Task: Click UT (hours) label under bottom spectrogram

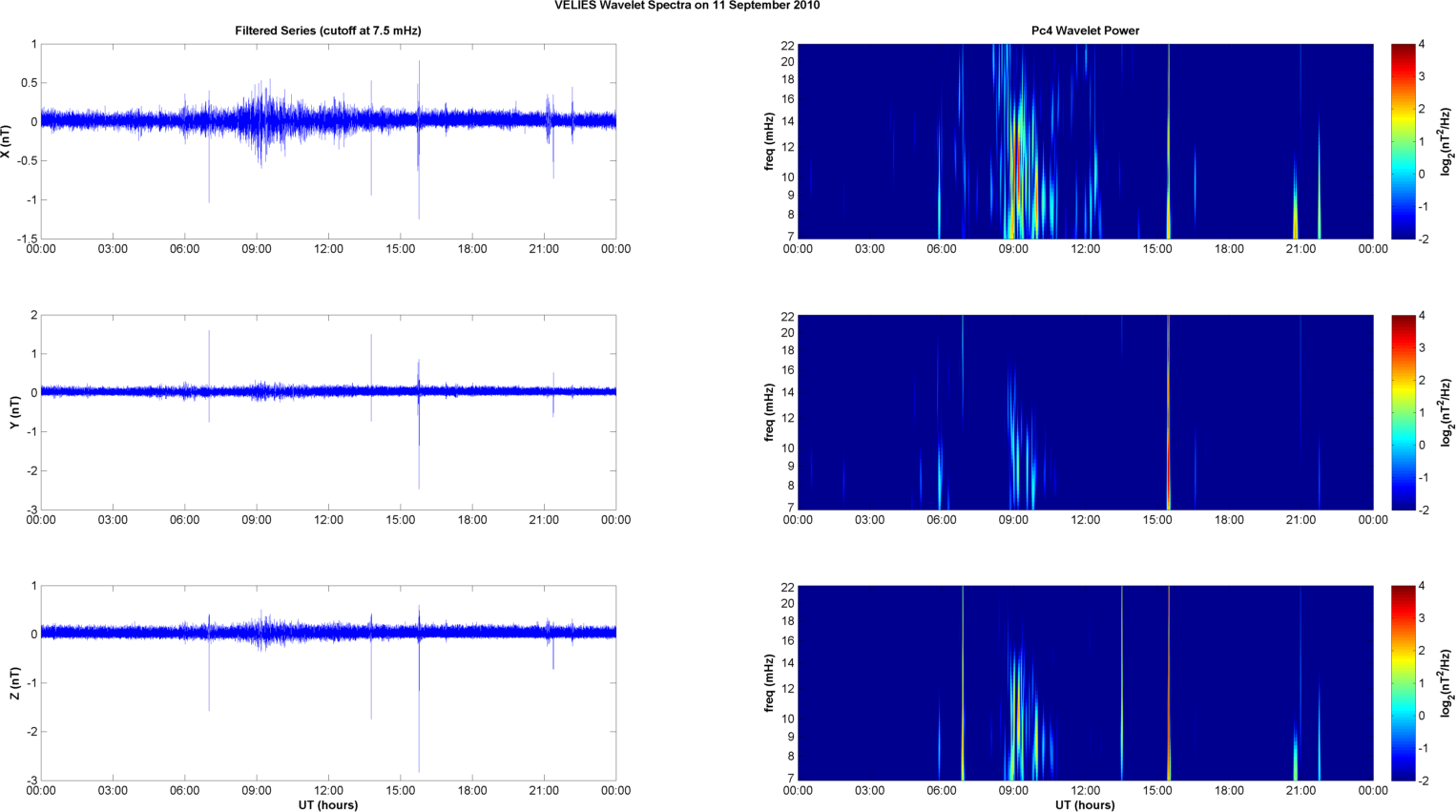Action: tap(1085, 805)
